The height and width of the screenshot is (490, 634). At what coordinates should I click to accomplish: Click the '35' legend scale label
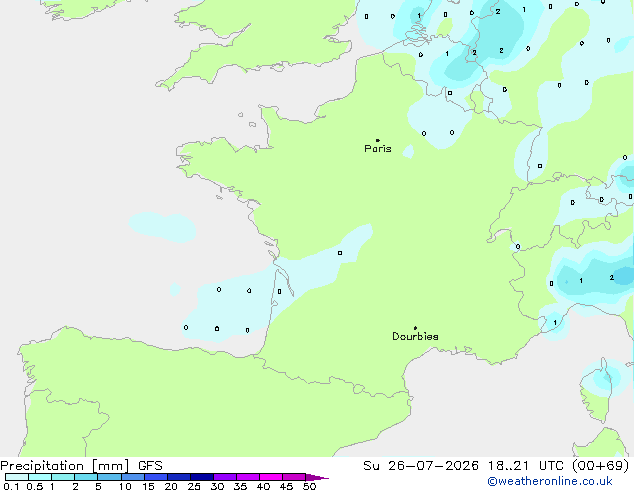[240, 486]
